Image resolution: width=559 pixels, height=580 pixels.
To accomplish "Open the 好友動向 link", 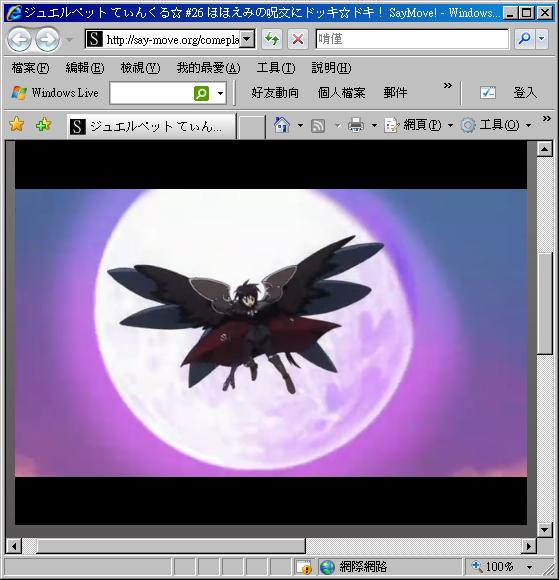I will 275,93.
